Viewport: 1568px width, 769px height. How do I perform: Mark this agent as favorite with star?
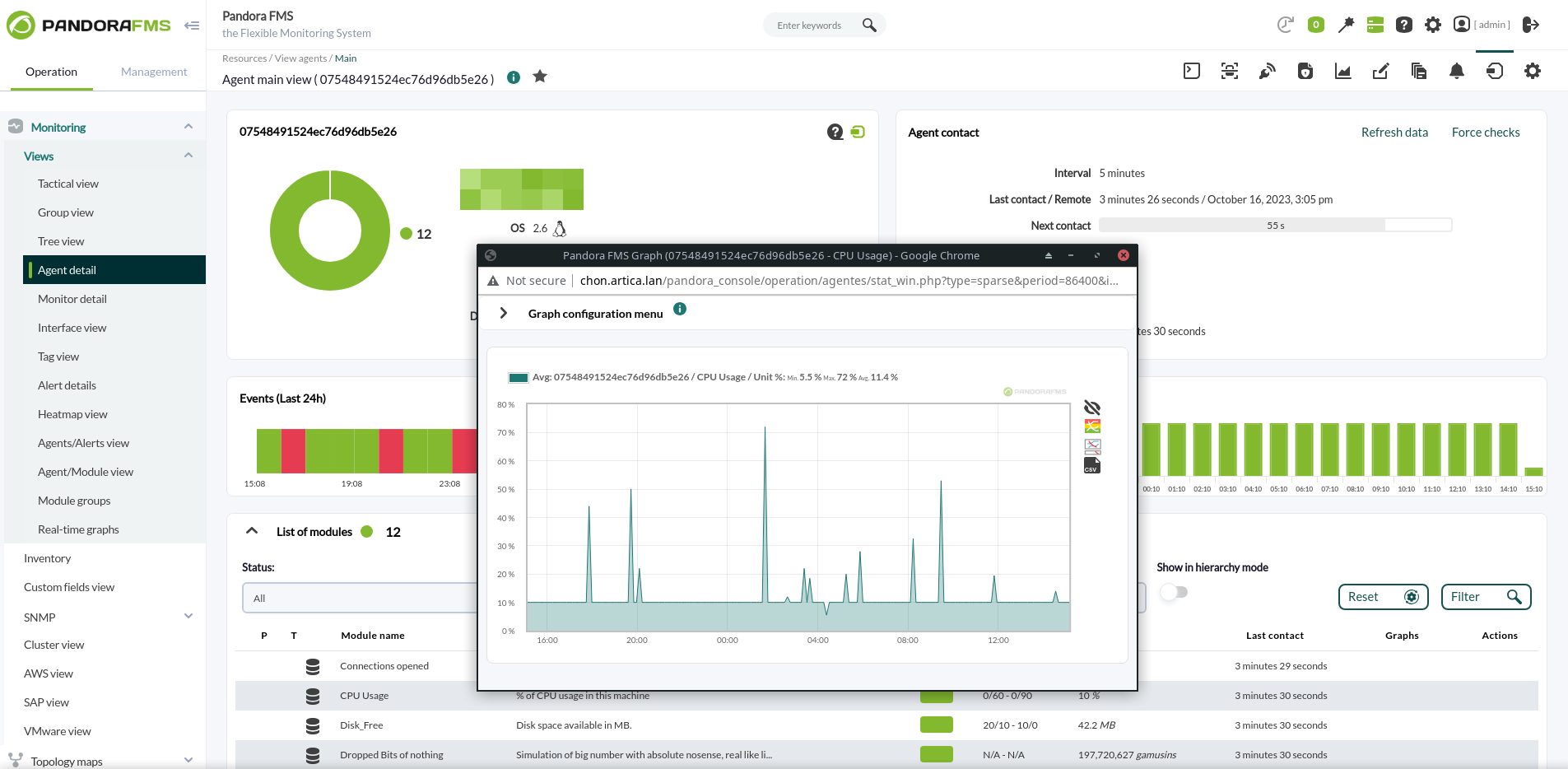click(540, 77)
